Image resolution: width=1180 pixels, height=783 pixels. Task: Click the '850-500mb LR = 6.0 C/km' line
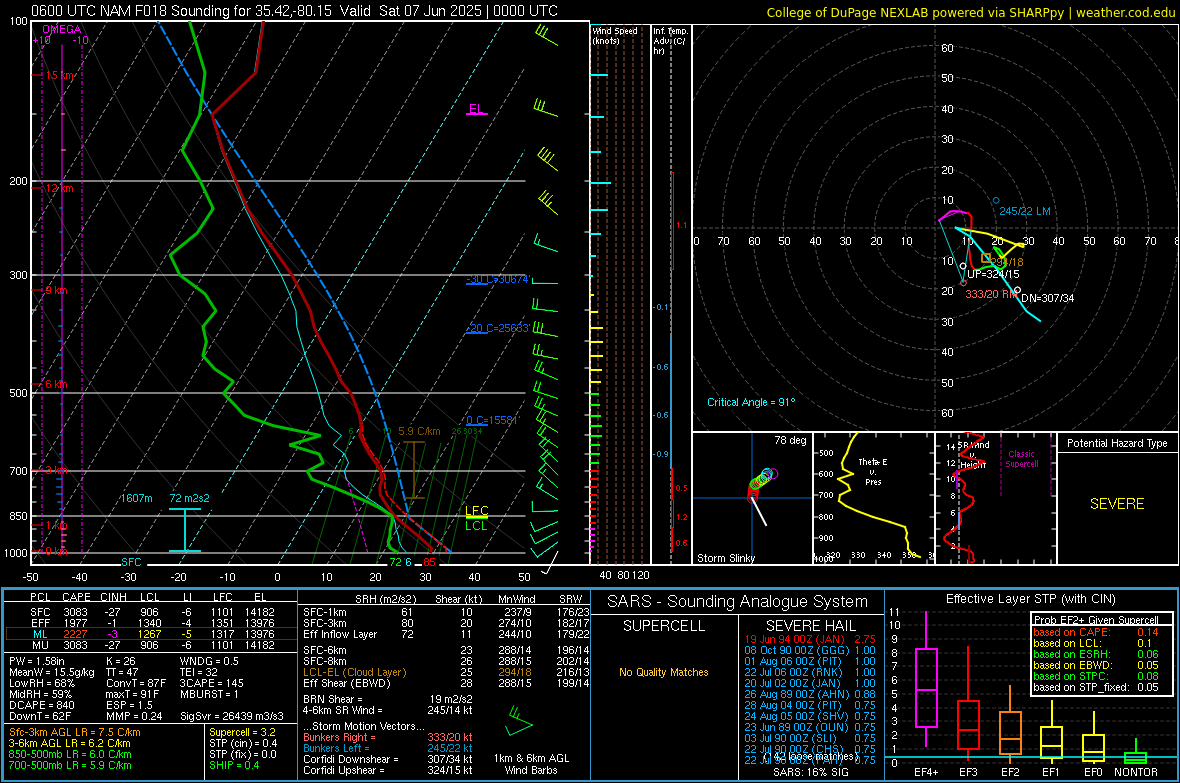70,754
